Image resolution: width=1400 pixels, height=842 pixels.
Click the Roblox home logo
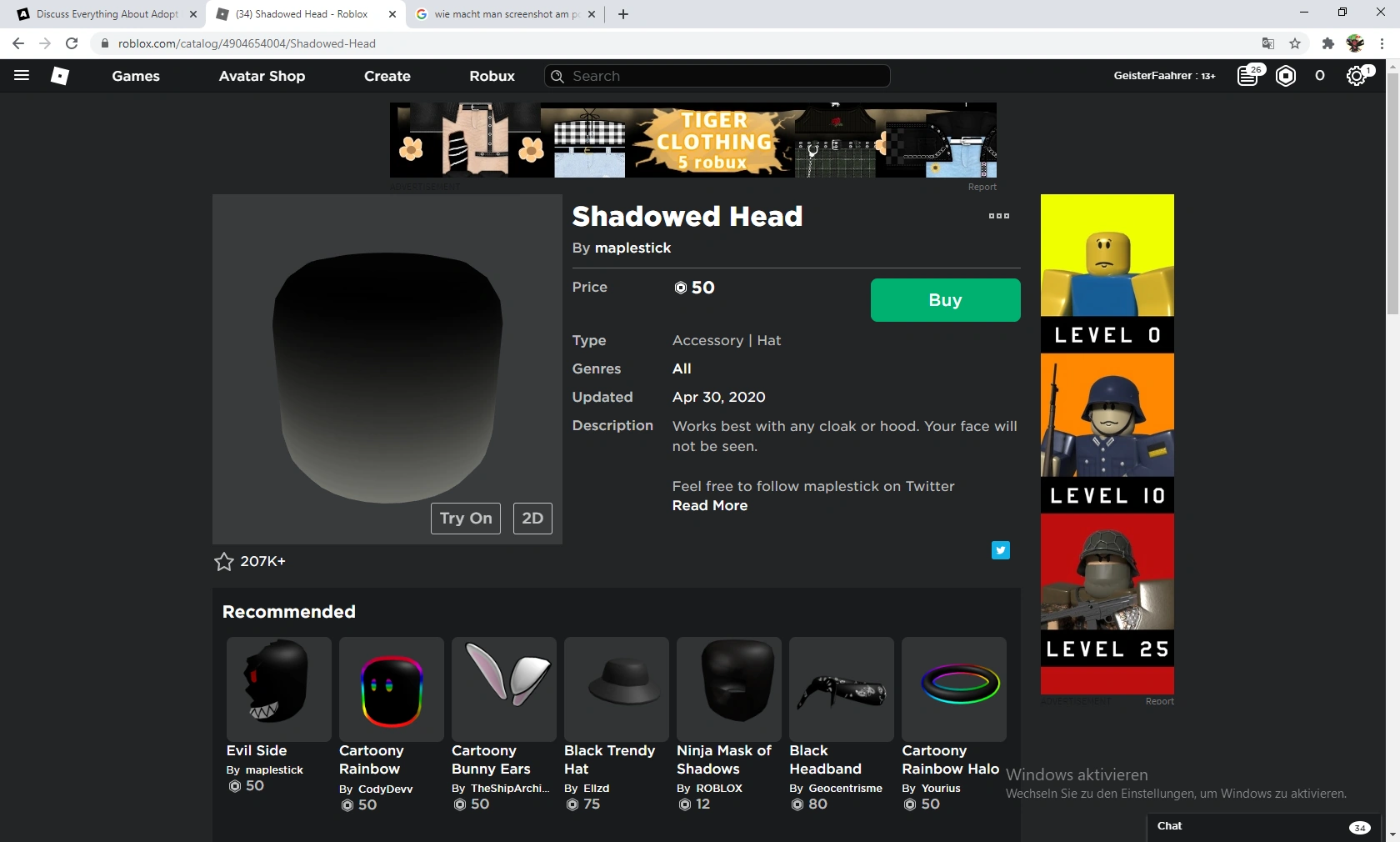[60, 76]
